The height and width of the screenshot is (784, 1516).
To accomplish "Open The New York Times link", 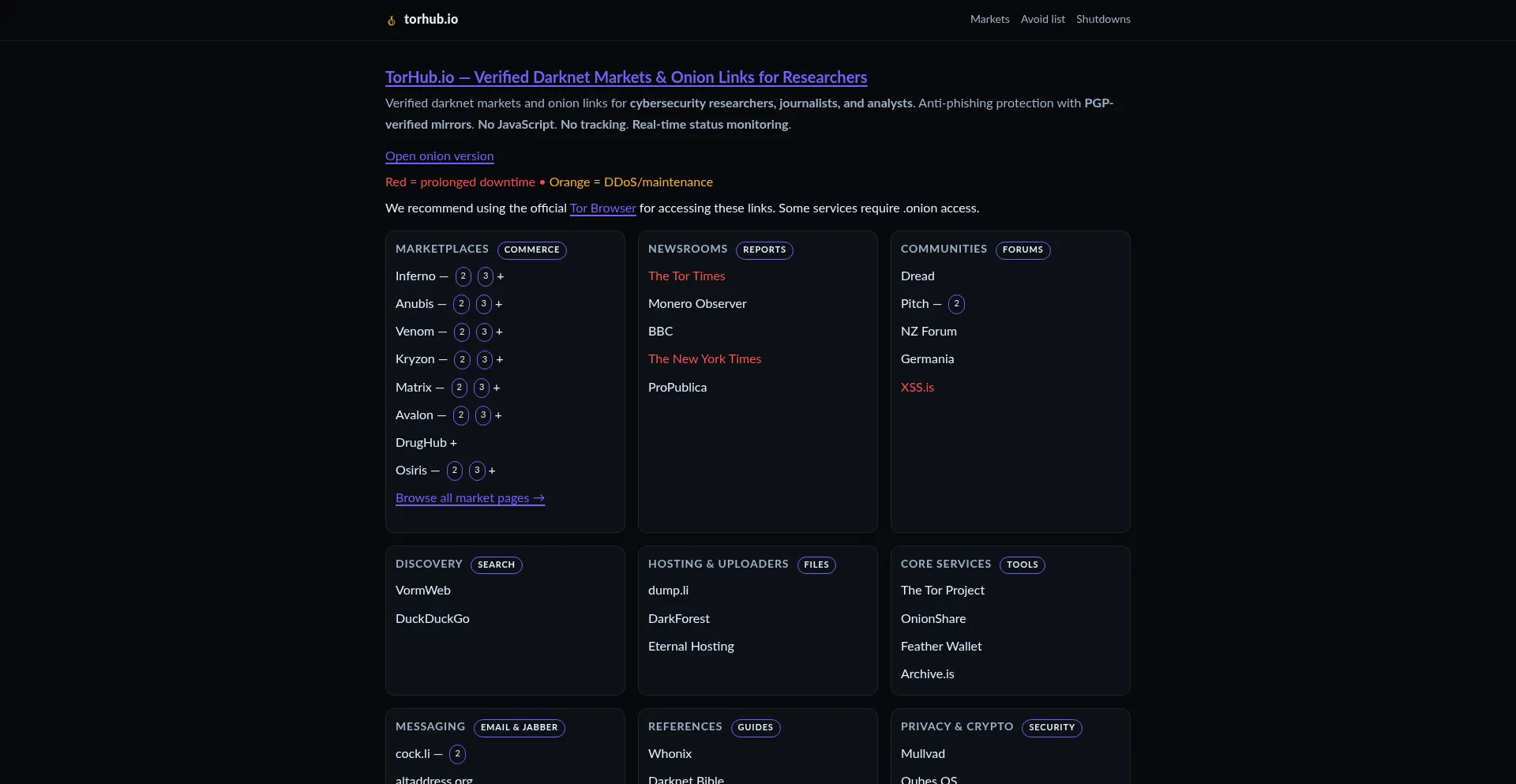I will (705, 359).
